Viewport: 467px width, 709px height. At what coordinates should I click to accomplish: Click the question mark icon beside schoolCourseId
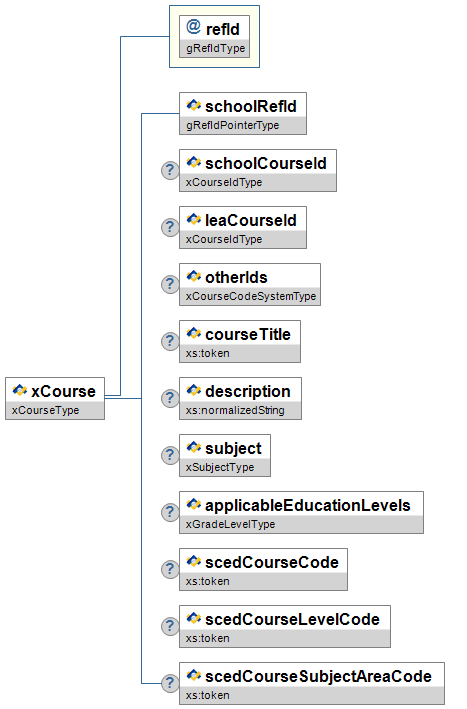(x=170, y=170)
